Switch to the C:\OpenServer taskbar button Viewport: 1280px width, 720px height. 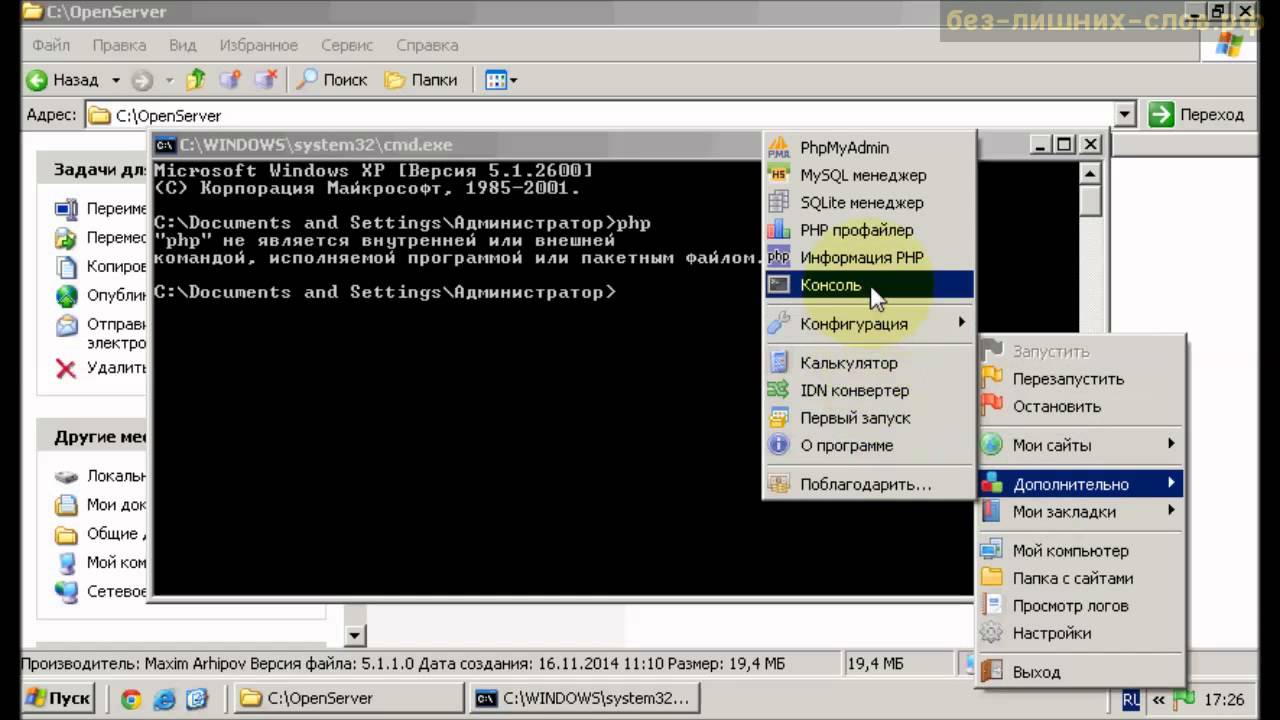349,698
